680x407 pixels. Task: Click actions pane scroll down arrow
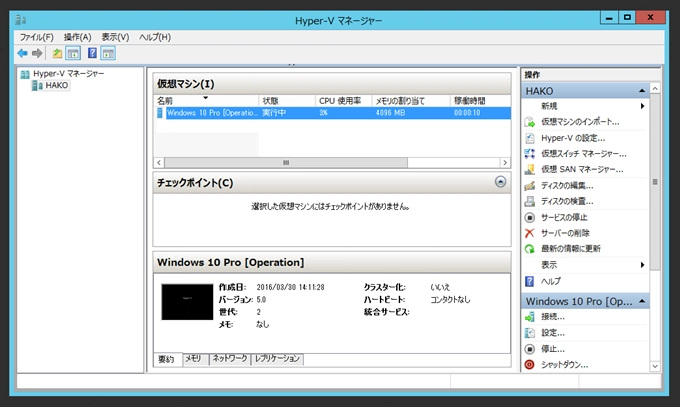[x=655, y=366]
